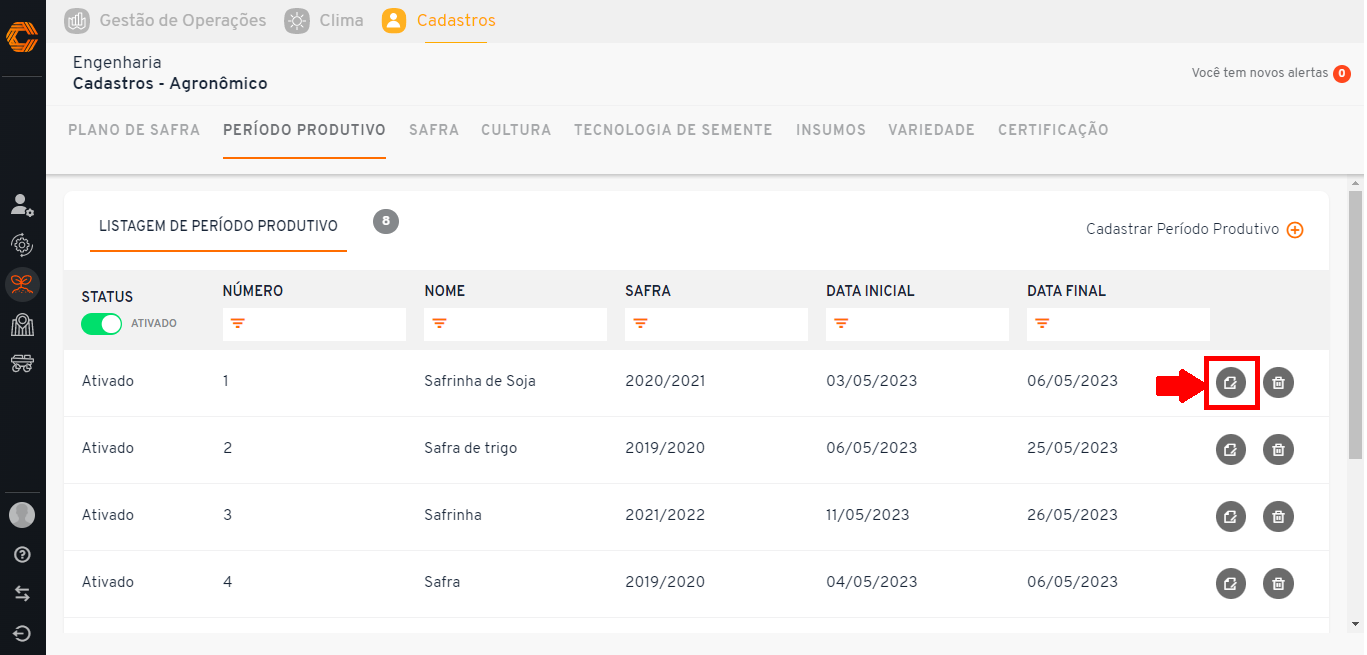Open user settings icon in sidebar

[22, 205]
